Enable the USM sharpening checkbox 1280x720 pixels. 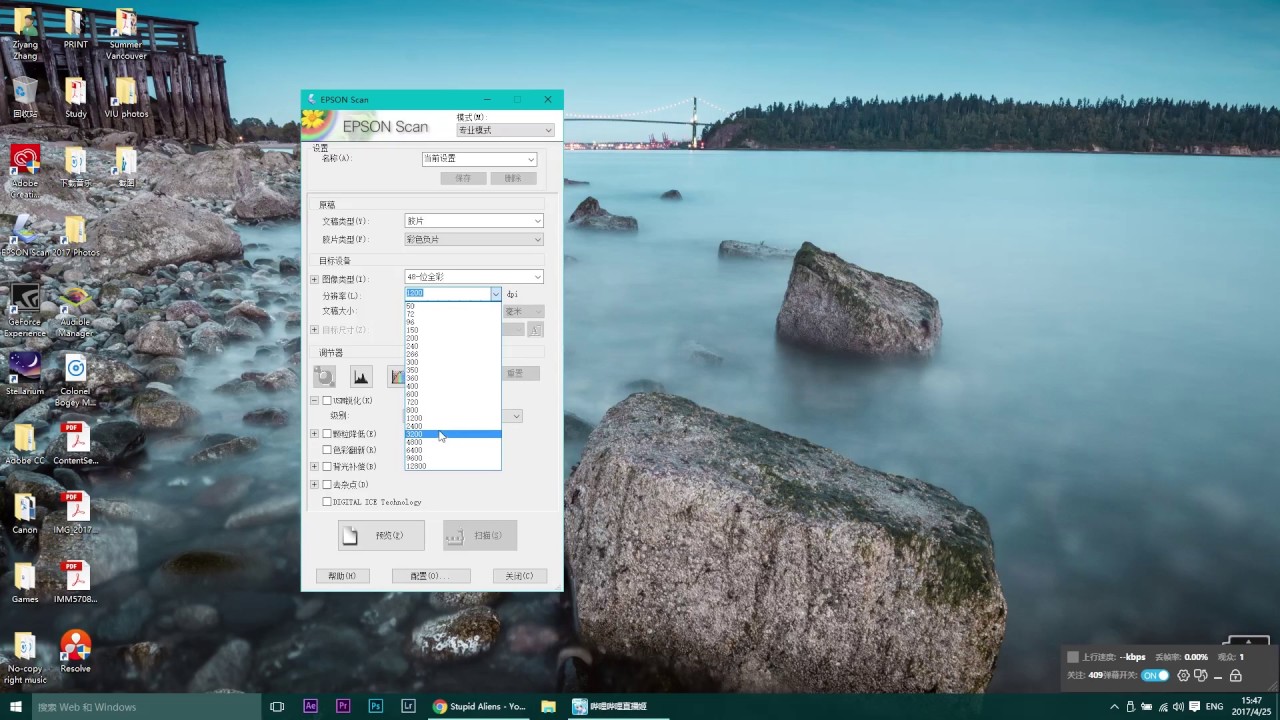point(326,400)
